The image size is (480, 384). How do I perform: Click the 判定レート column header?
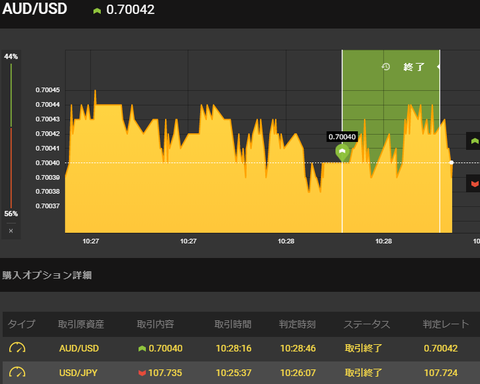(446, 324)
